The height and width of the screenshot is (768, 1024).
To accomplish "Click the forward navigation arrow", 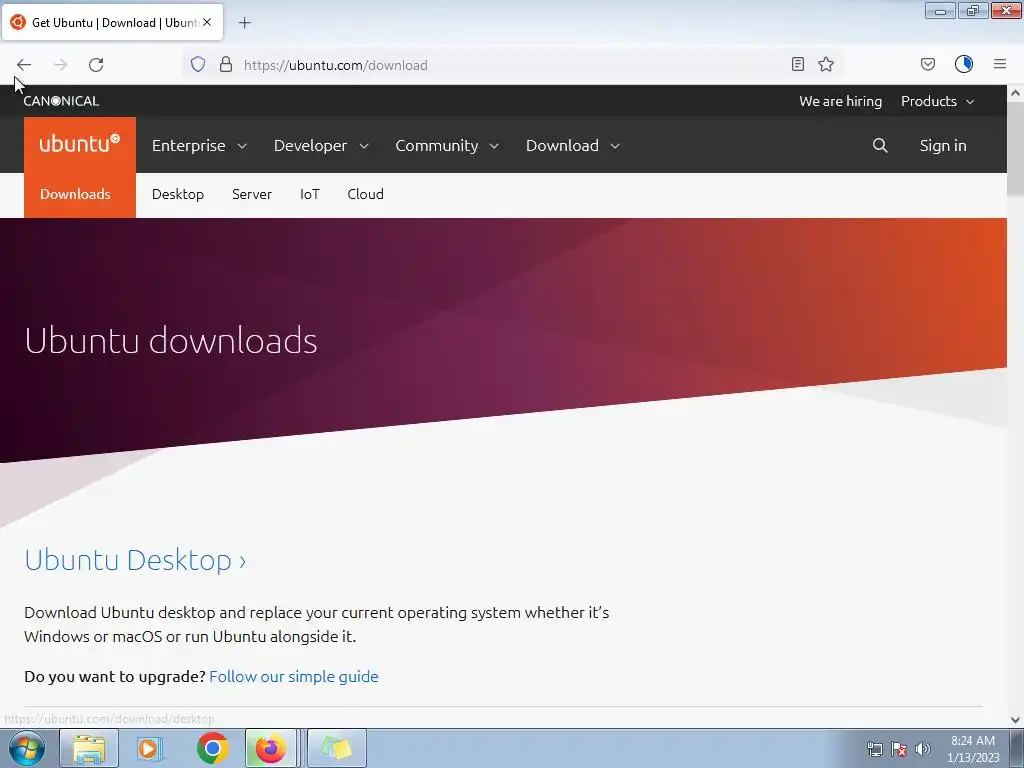I will (60, 65).
